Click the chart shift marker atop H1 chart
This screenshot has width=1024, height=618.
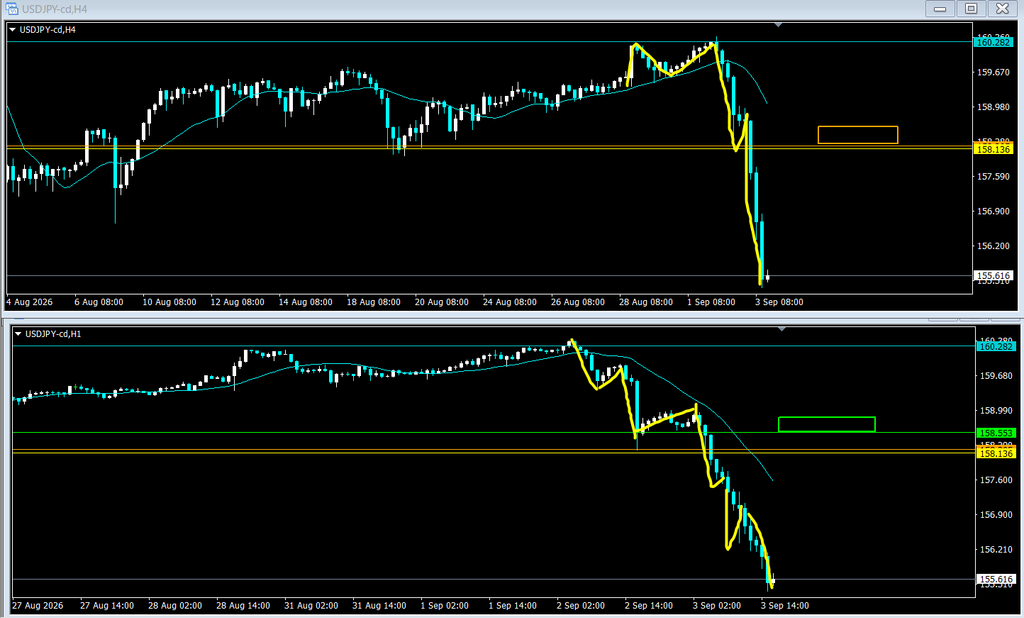point(782,329)
